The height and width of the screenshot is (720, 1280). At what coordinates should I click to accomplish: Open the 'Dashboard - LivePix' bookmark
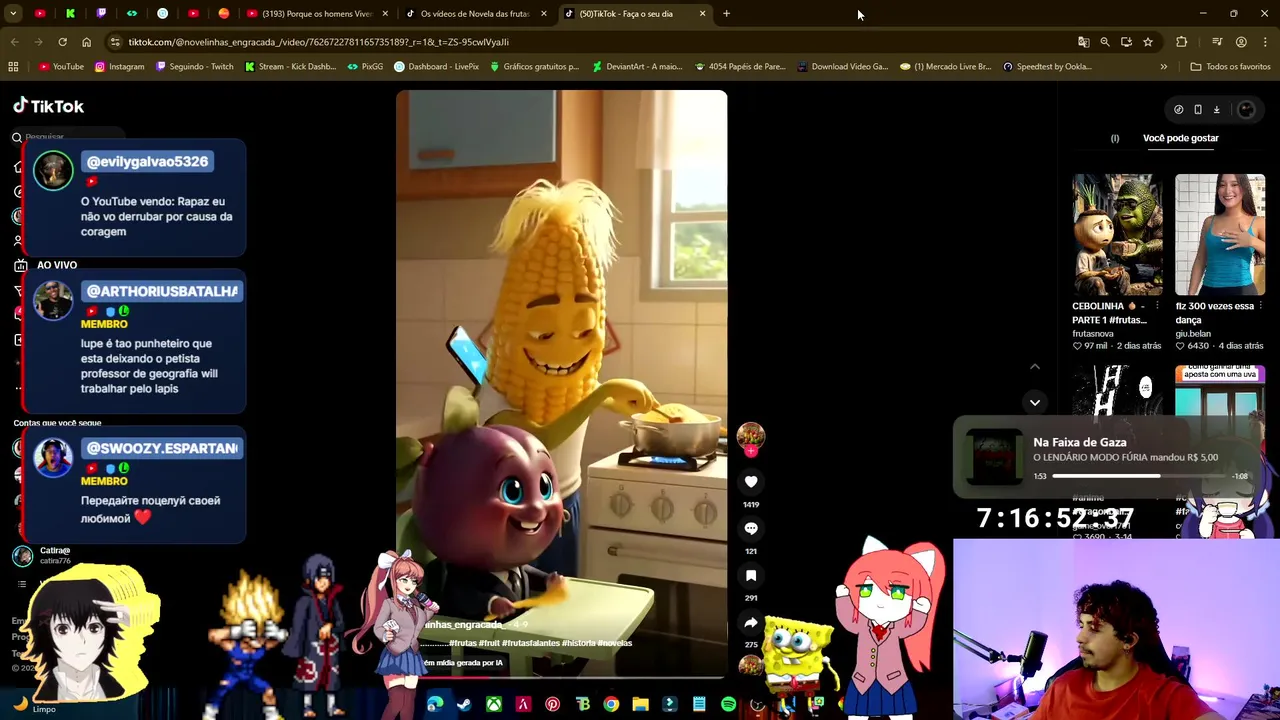tap(437, 67)
